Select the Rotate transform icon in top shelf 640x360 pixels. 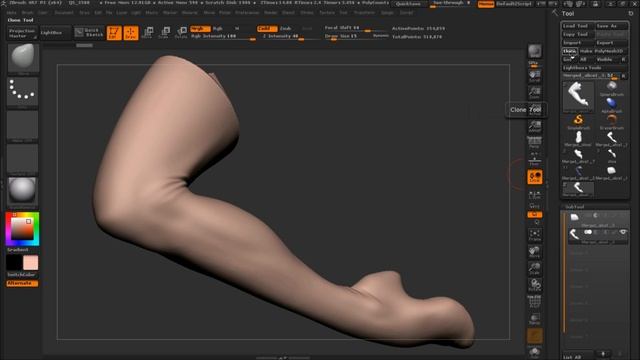[181, 33]
